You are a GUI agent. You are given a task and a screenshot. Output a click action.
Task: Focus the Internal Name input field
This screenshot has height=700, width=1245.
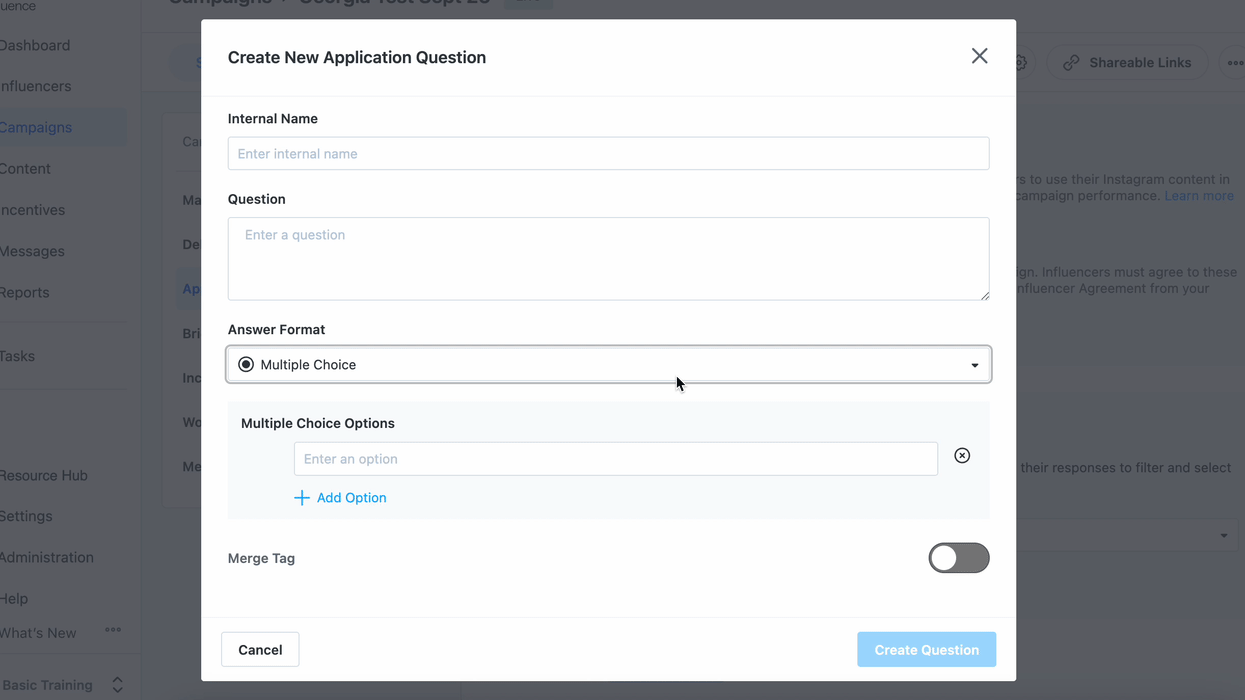coord(608,154)
